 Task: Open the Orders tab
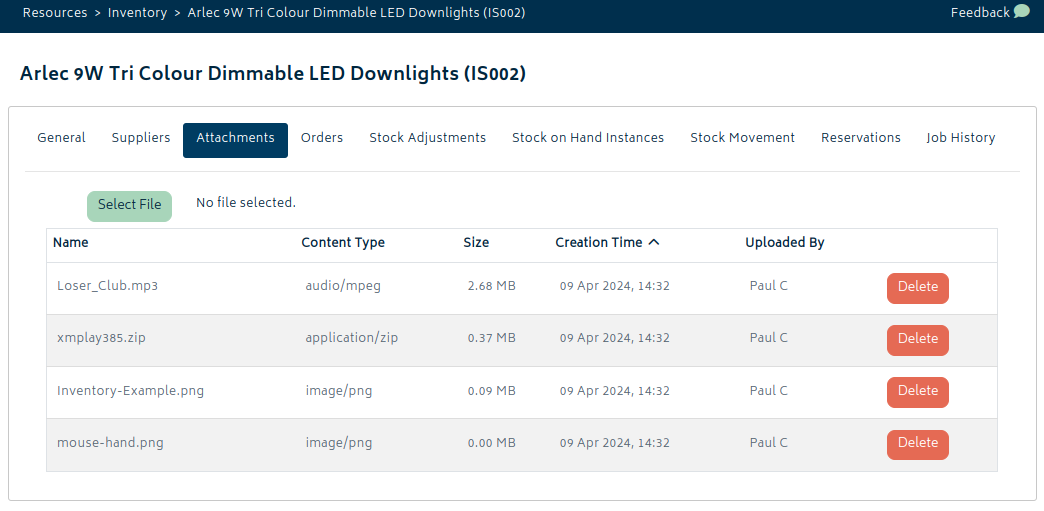tap(322, 138)
